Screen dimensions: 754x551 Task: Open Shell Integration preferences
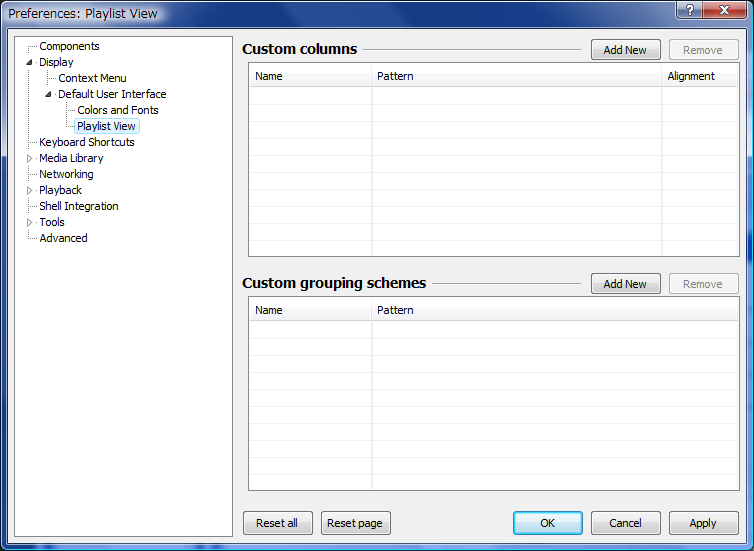click(78, 206)
